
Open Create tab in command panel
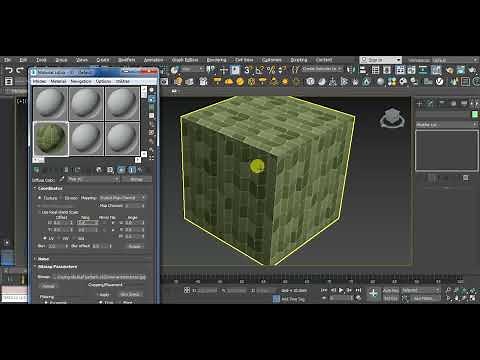click(x=420, y=103)
